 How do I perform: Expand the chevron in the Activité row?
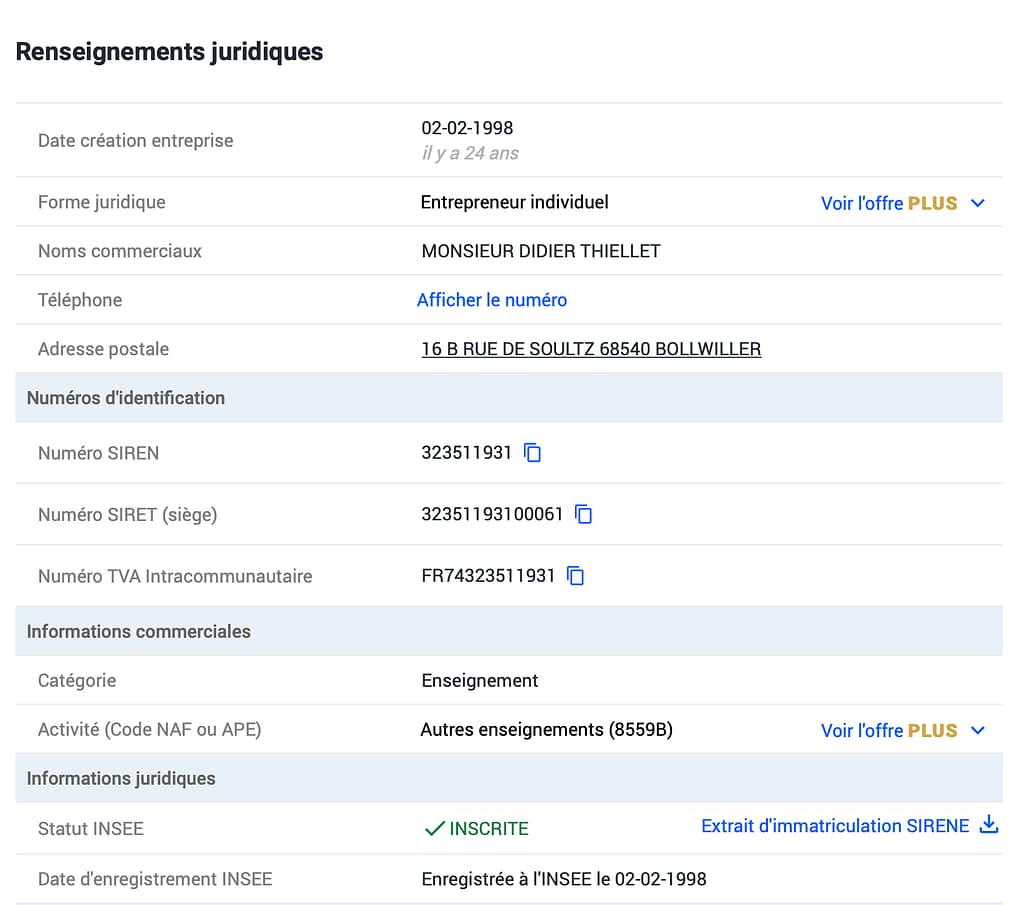pyautogui.click(x=978, y=731)
